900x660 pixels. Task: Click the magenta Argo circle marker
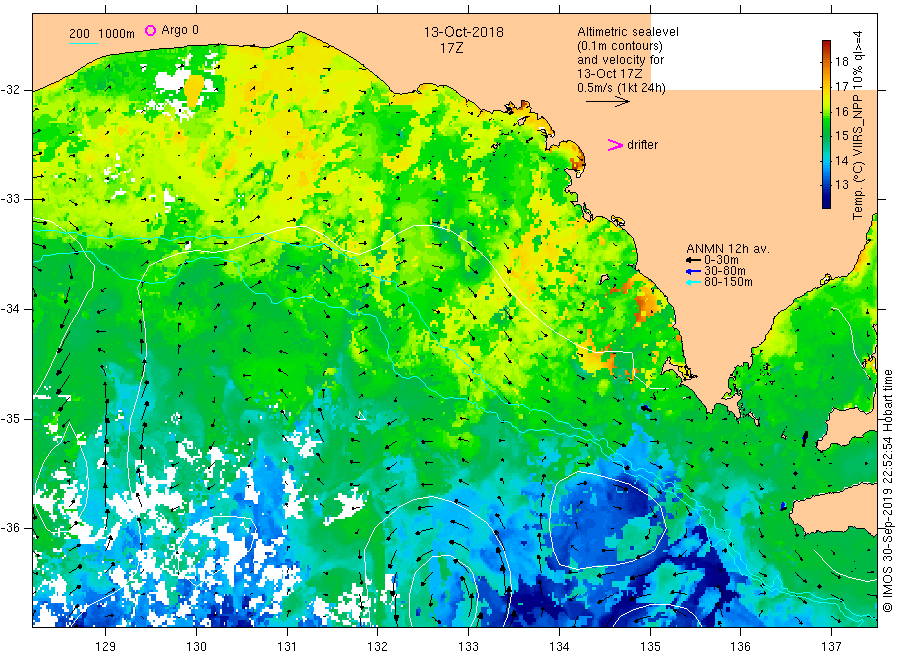click(150, 30)
